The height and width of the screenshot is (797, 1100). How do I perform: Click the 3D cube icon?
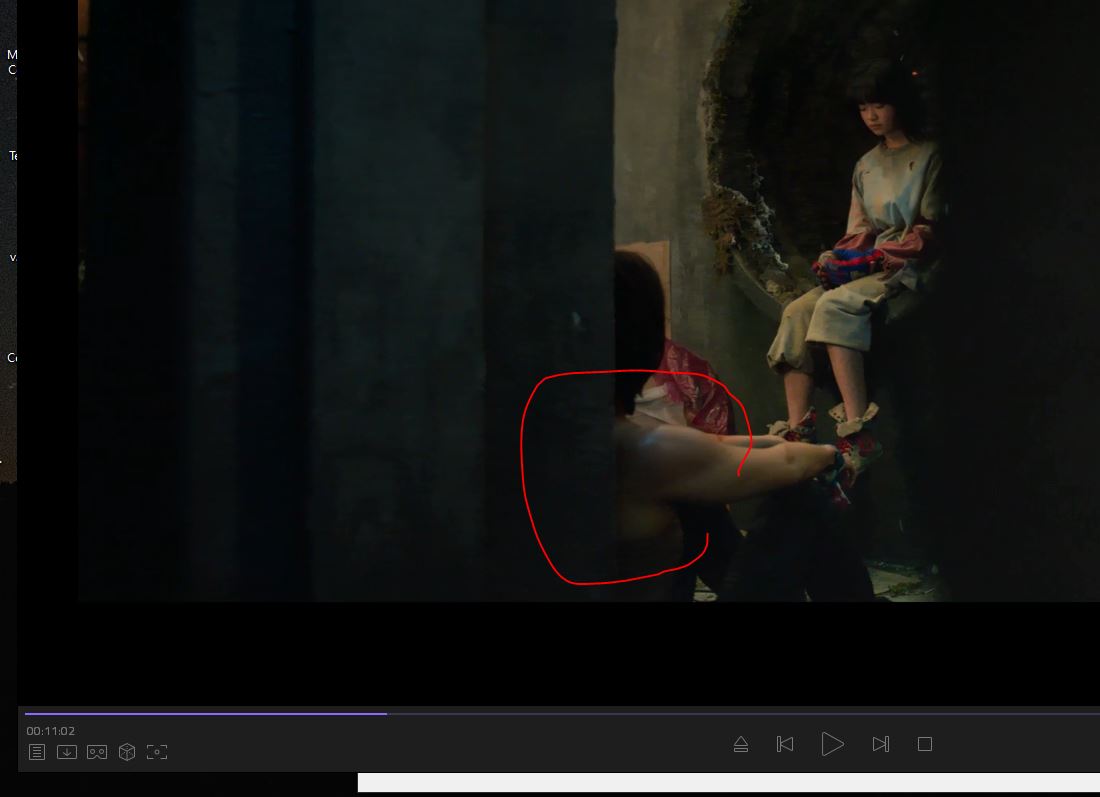pos(127,752)
